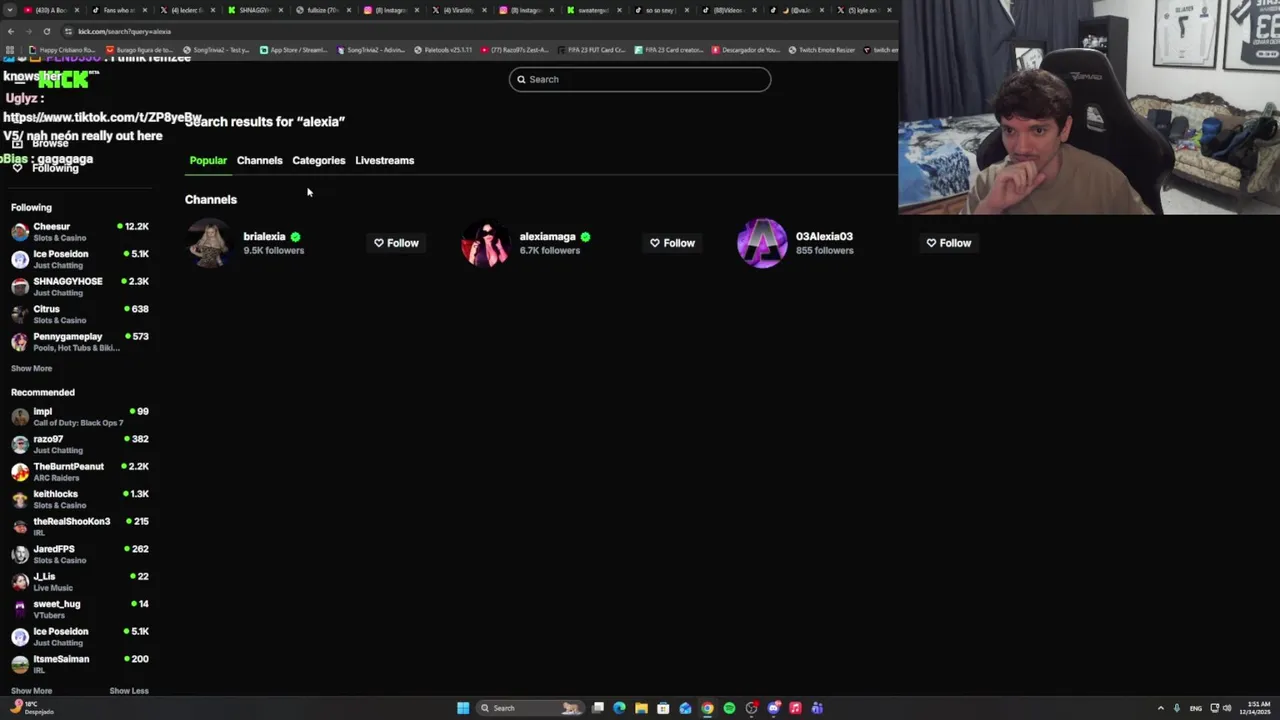Open sweet_hug avatar in Recommended list
This screenshot has height=720, width=1280.
coord(20,609)
